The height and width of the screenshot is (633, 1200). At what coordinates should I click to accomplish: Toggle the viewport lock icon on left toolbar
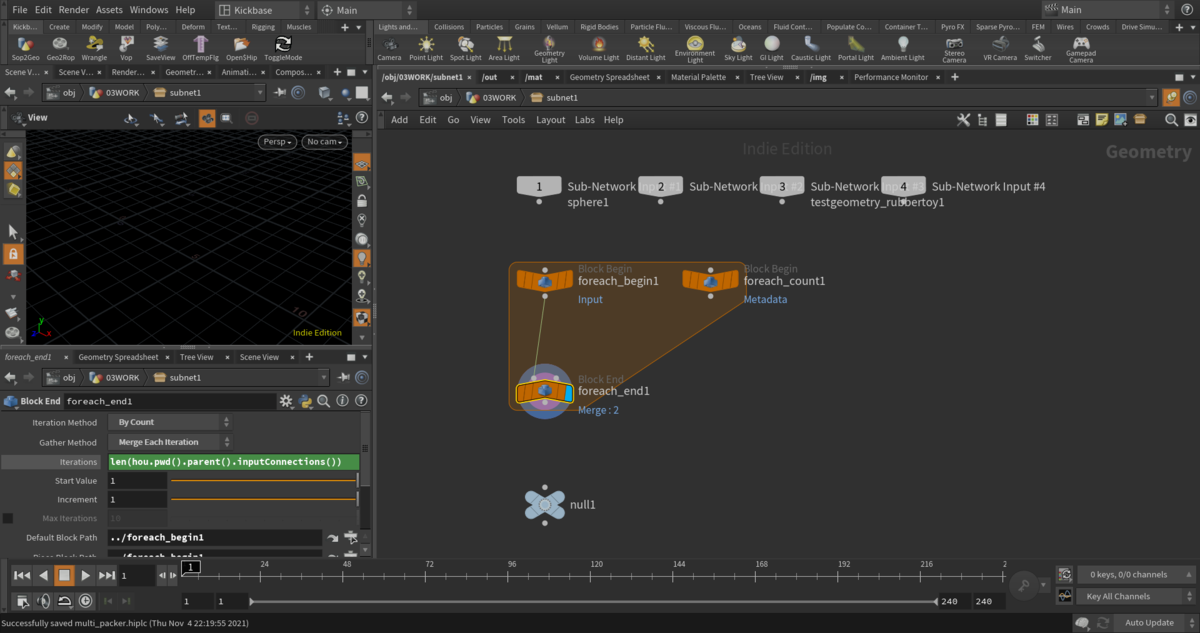tap(13, 254)
